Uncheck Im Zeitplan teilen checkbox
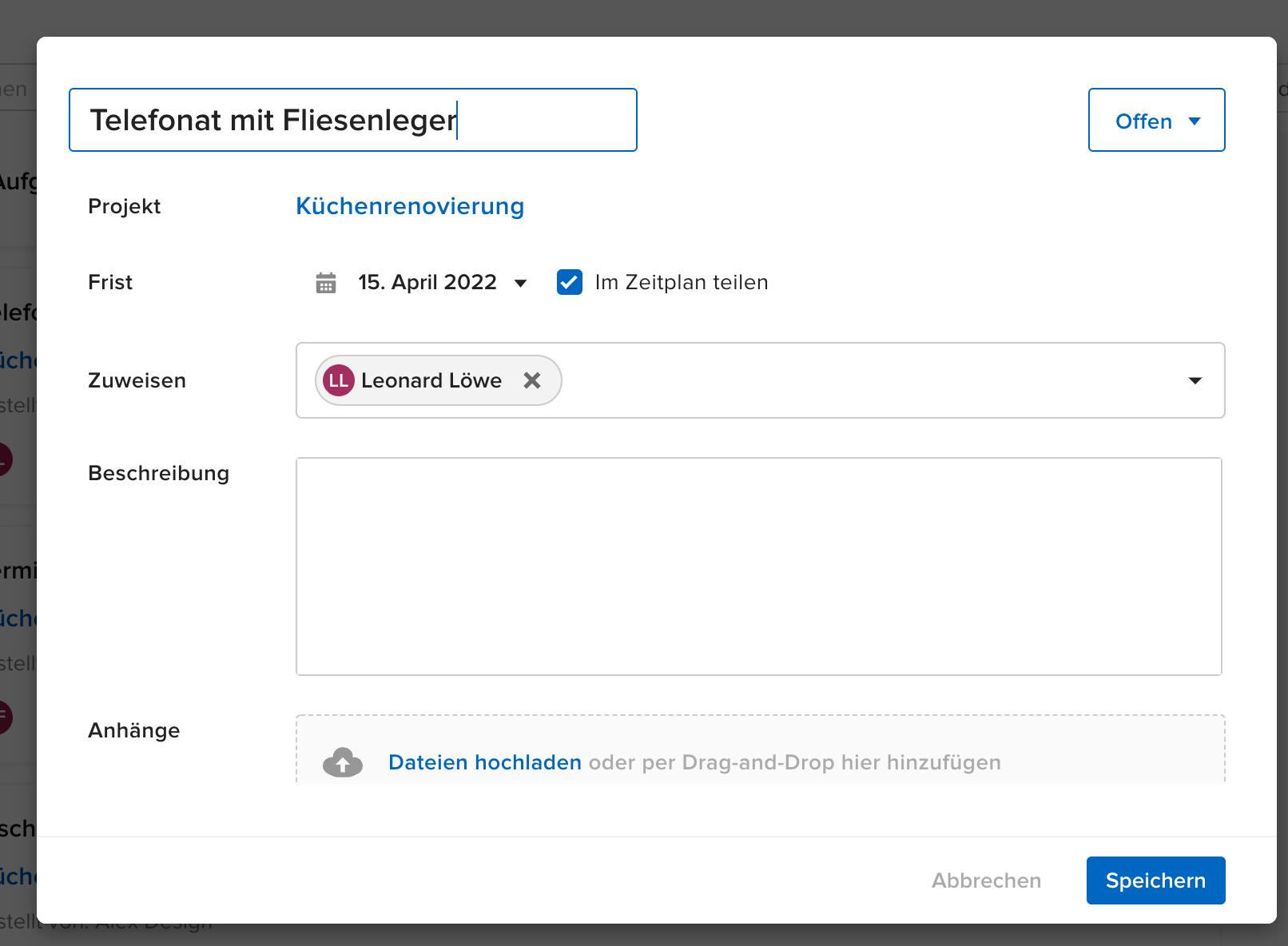 [570, 282]
